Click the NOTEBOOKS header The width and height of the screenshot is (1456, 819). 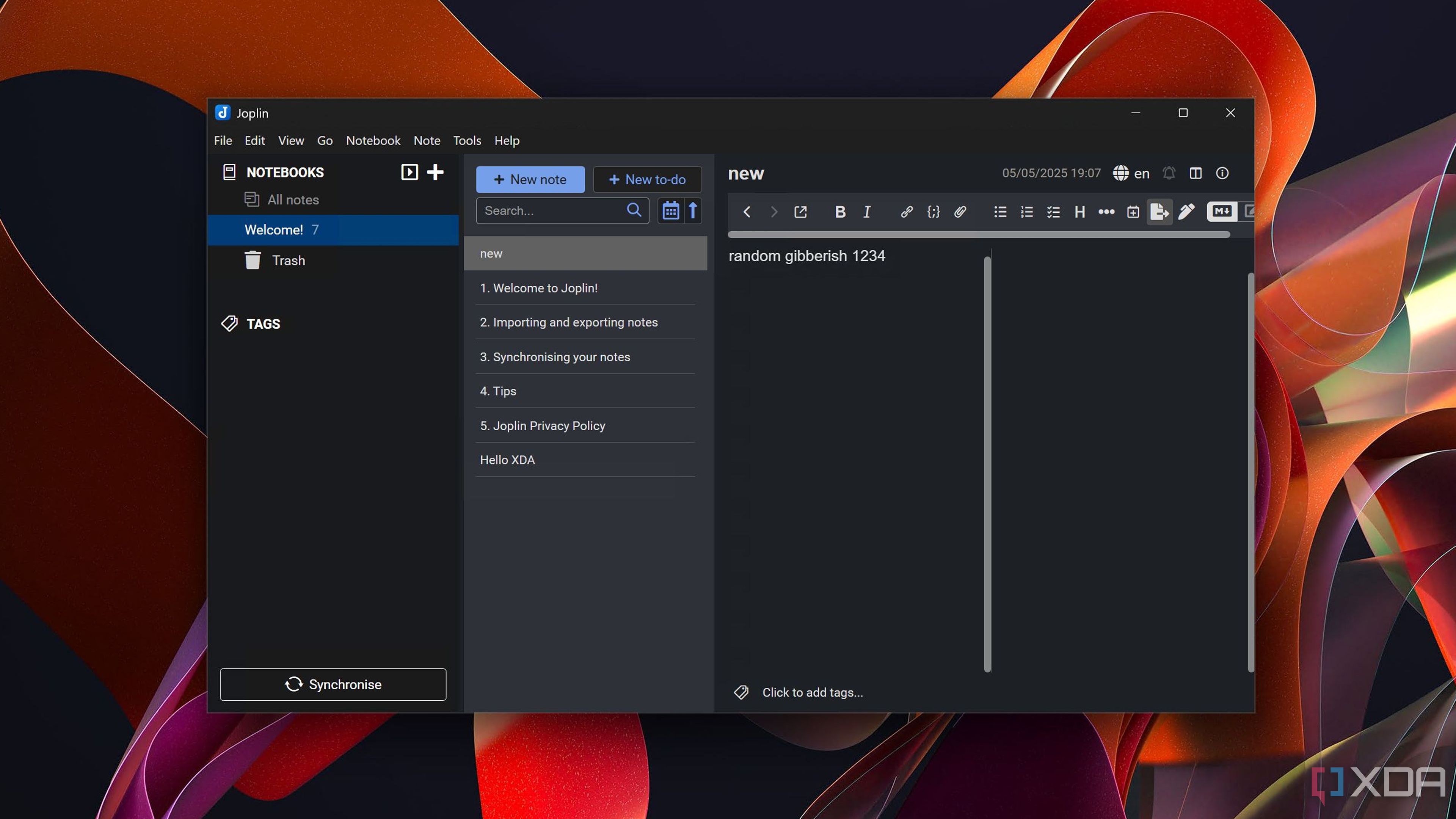(x=285, y=172)
